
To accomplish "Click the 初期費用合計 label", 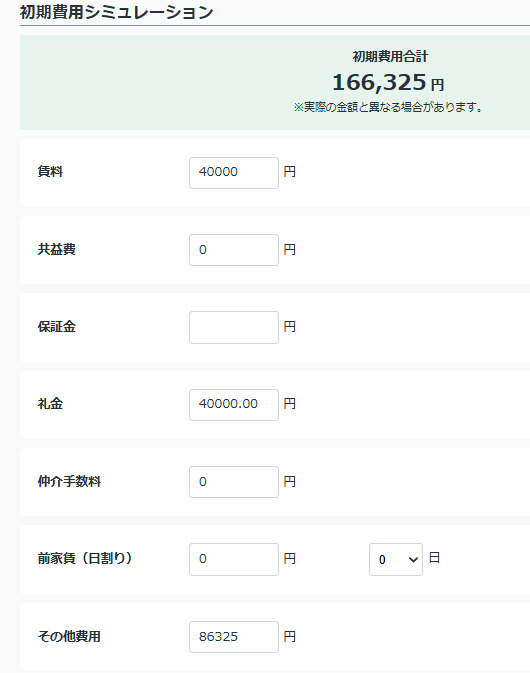I will (390, 56).
